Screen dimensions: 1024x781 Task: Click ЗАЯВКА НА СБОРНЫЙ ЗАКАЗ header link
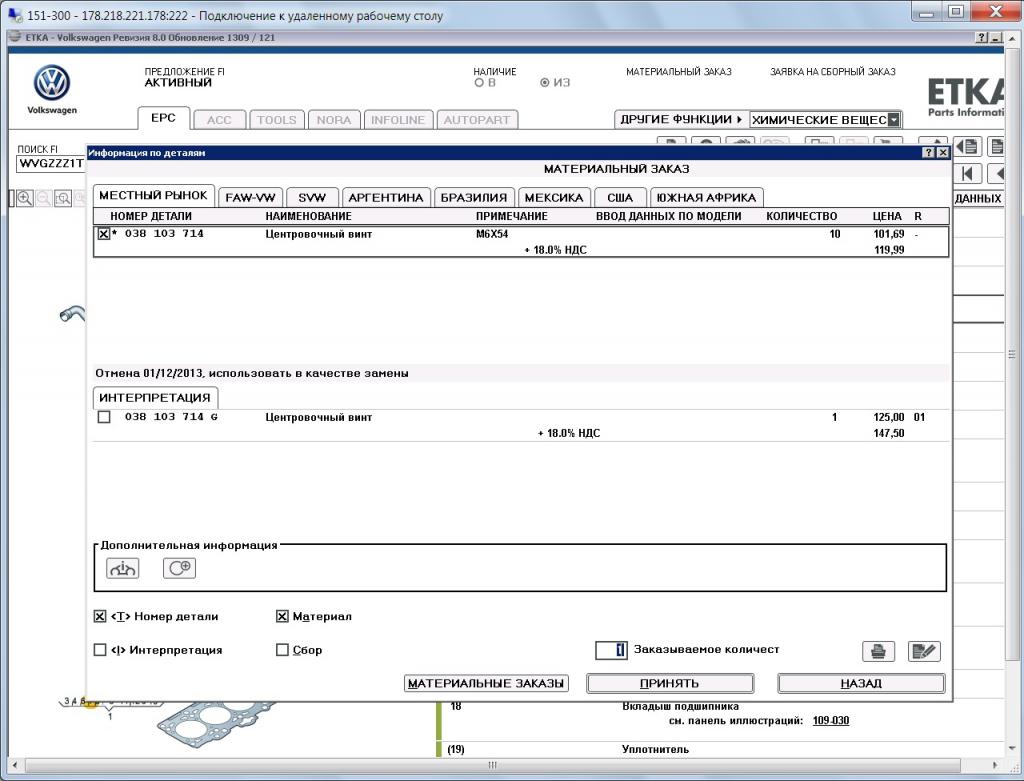[x=833, y=72]
